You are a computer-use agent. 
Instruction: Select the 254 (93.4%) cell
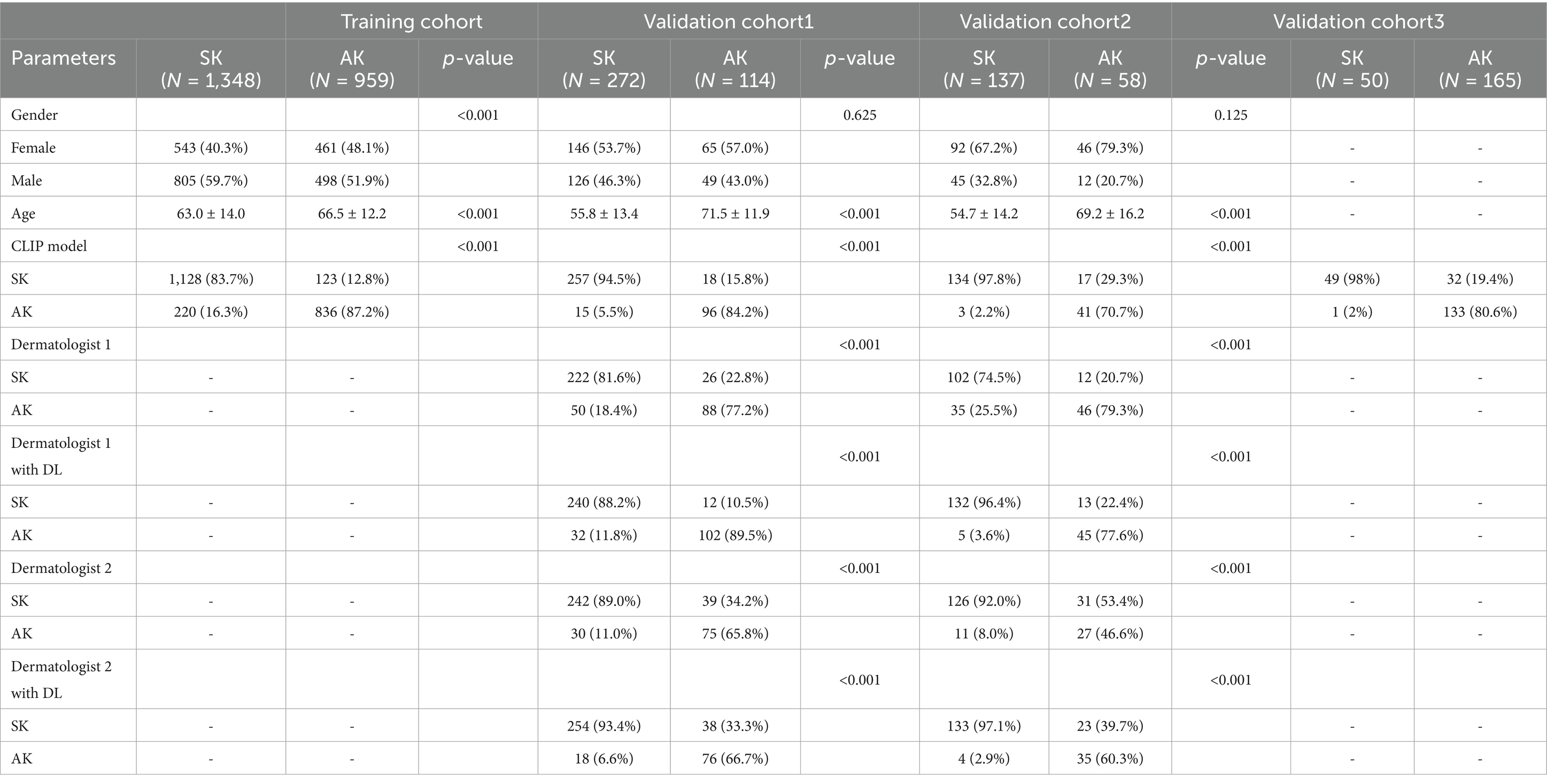(x=604, y=726)
